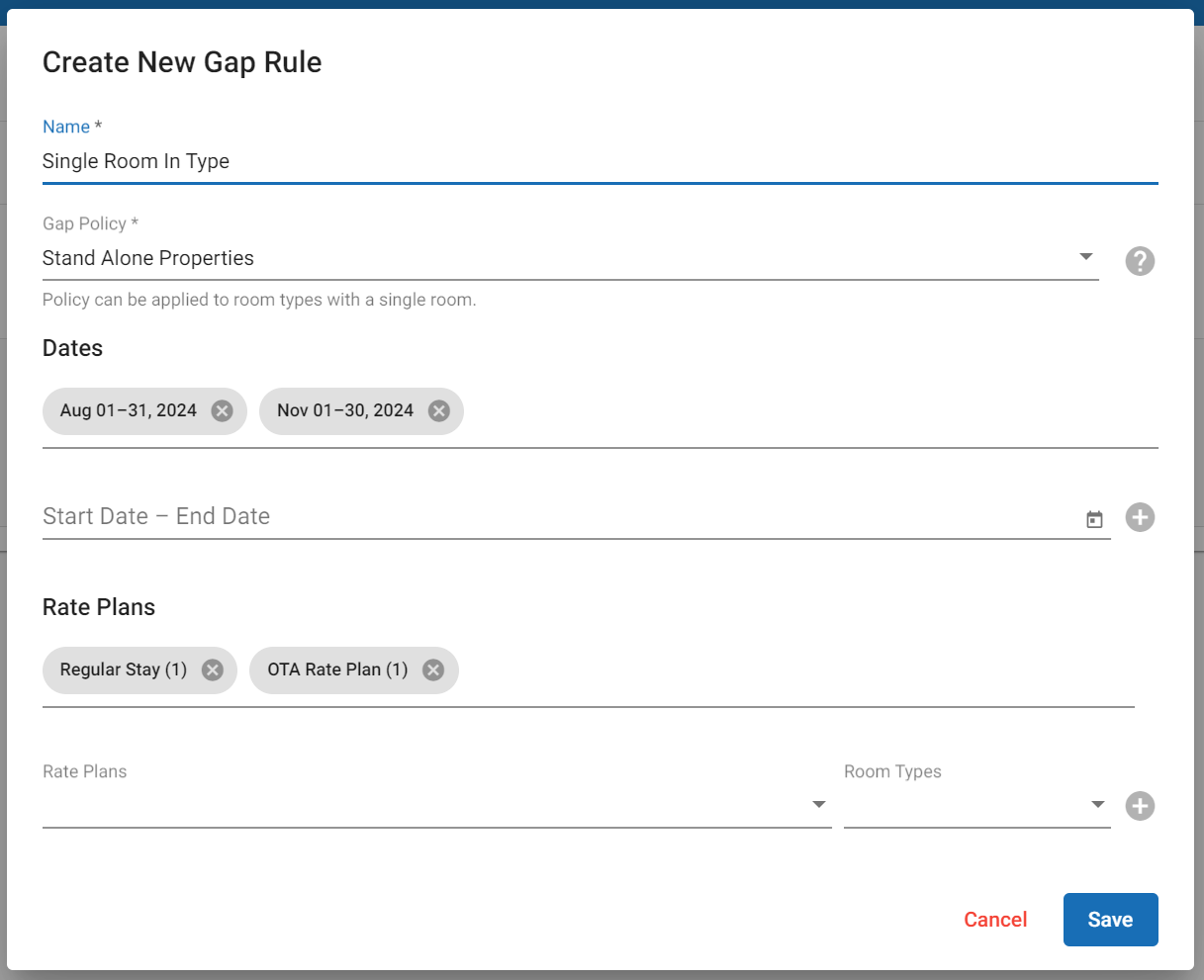Remove the Aug 01–31, 2024 date chip
This screenshot has width=1204, height=980.
coord(222,410)
